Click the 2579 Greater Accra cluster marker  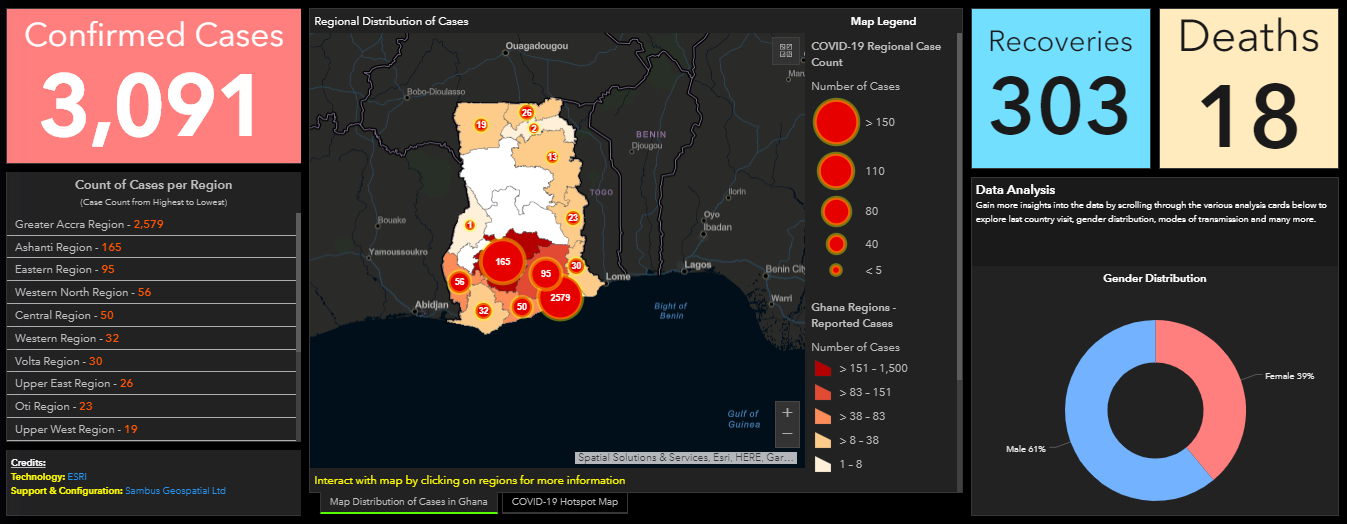point(560,298)
